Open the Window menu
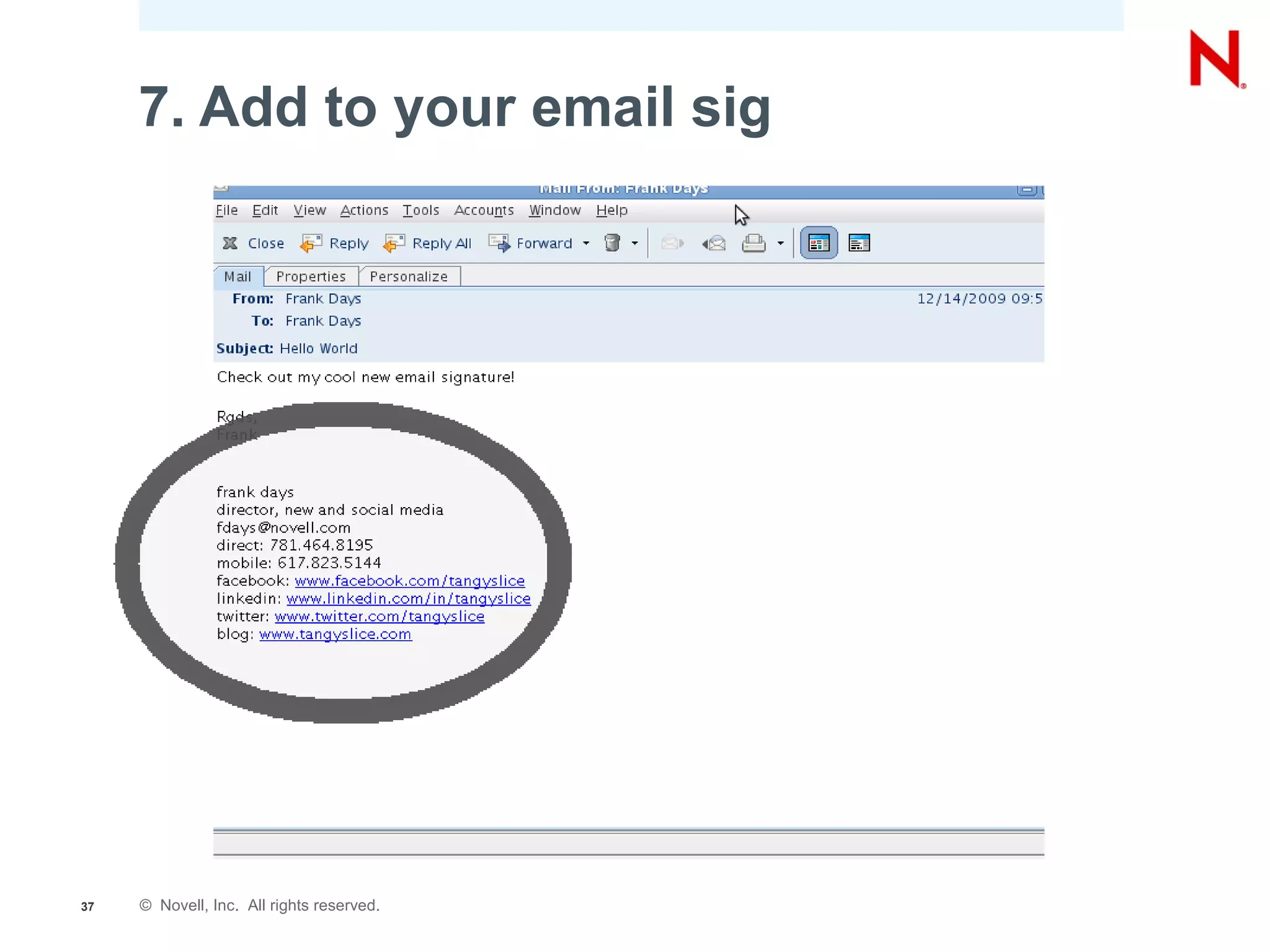This screenshot has height=952, width=1270. coord(554,210)
